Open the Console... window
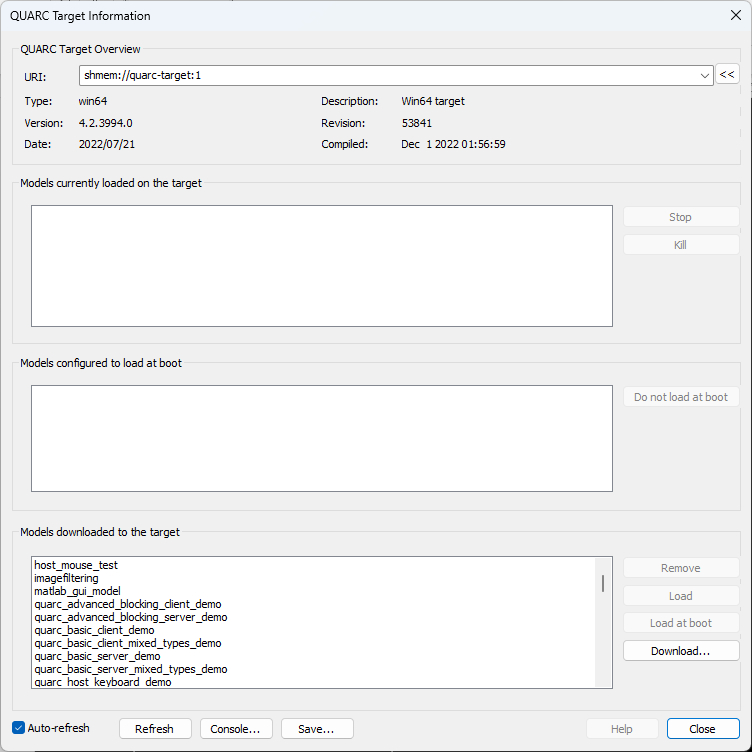 [236, 728]
